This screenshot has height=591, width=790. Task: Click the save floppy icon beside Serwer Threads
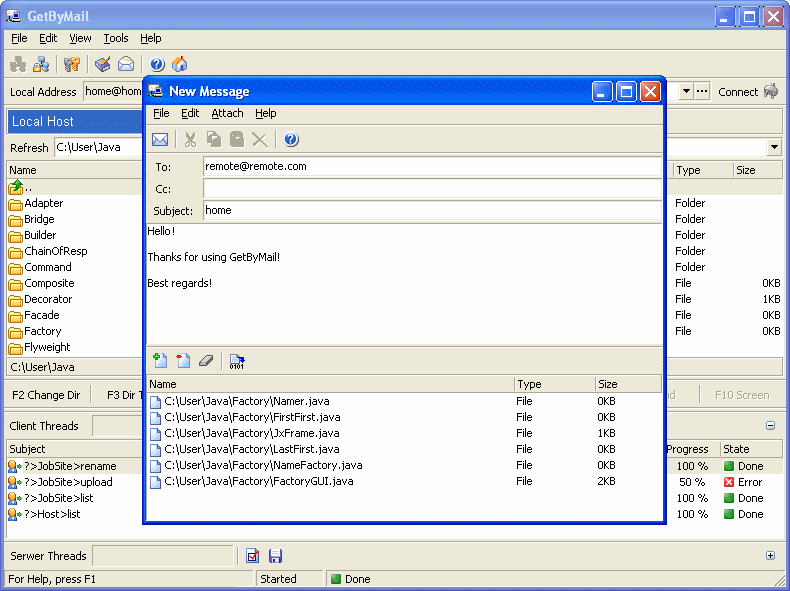click(275, 556)
